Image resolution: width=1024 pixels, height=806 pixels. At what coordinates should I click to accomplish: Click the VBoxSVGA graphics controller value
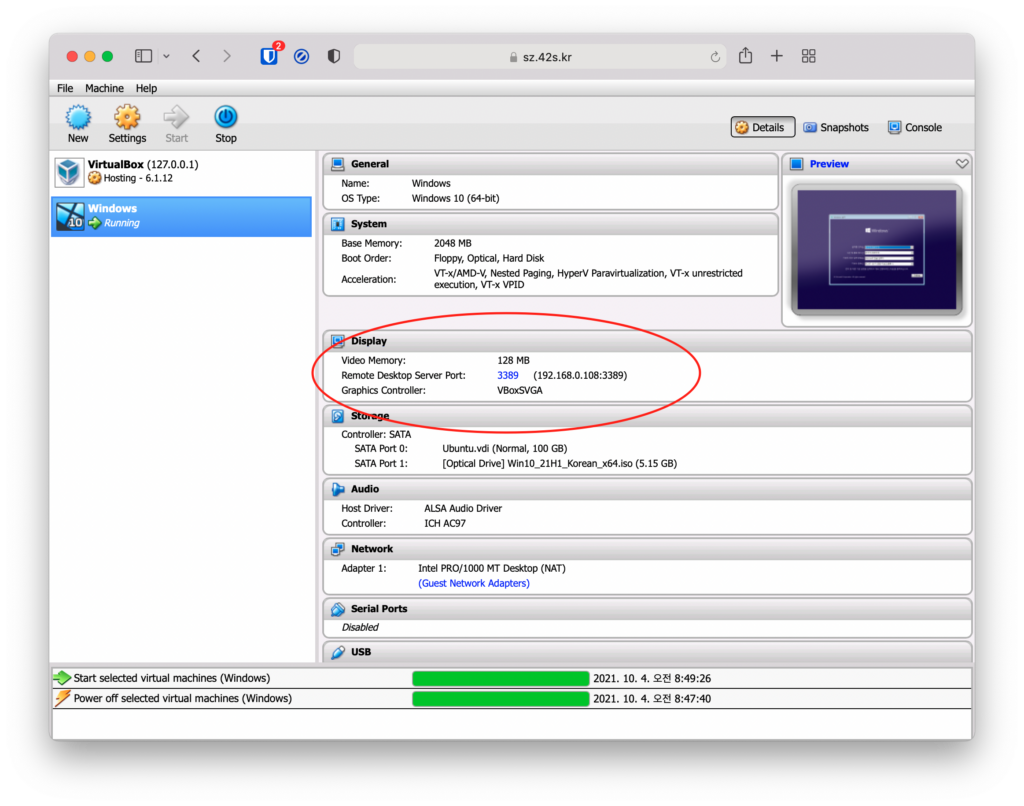click(x=519, y=391)
